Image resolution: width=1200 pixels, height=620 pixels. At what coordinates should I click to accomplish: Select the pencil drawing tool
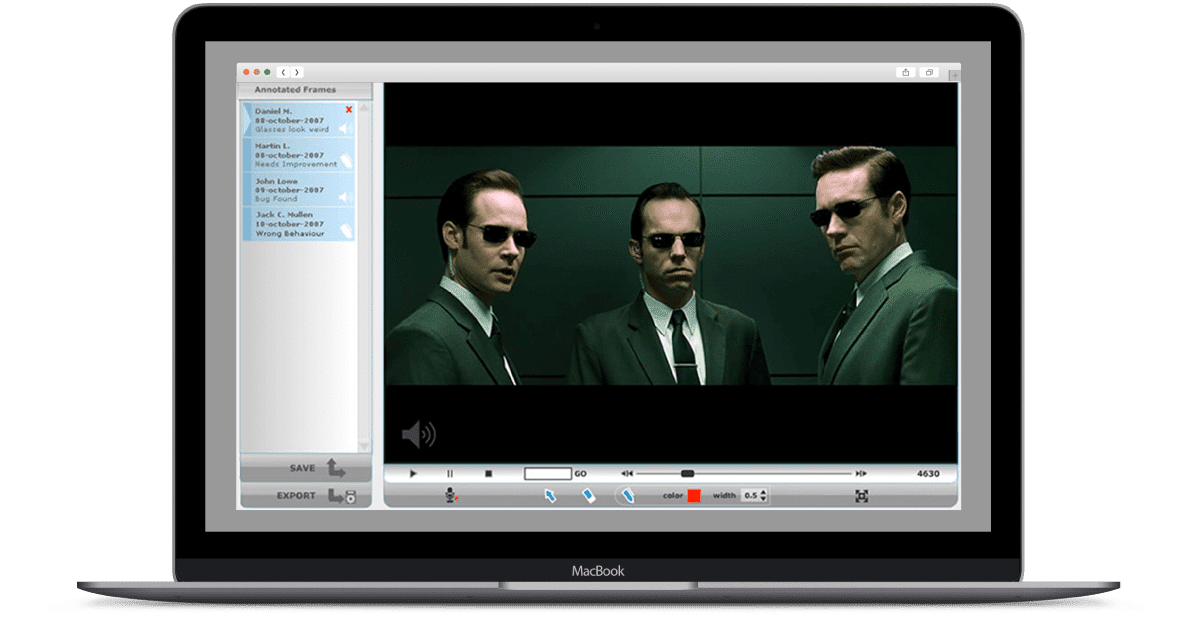tap(628, 495)
